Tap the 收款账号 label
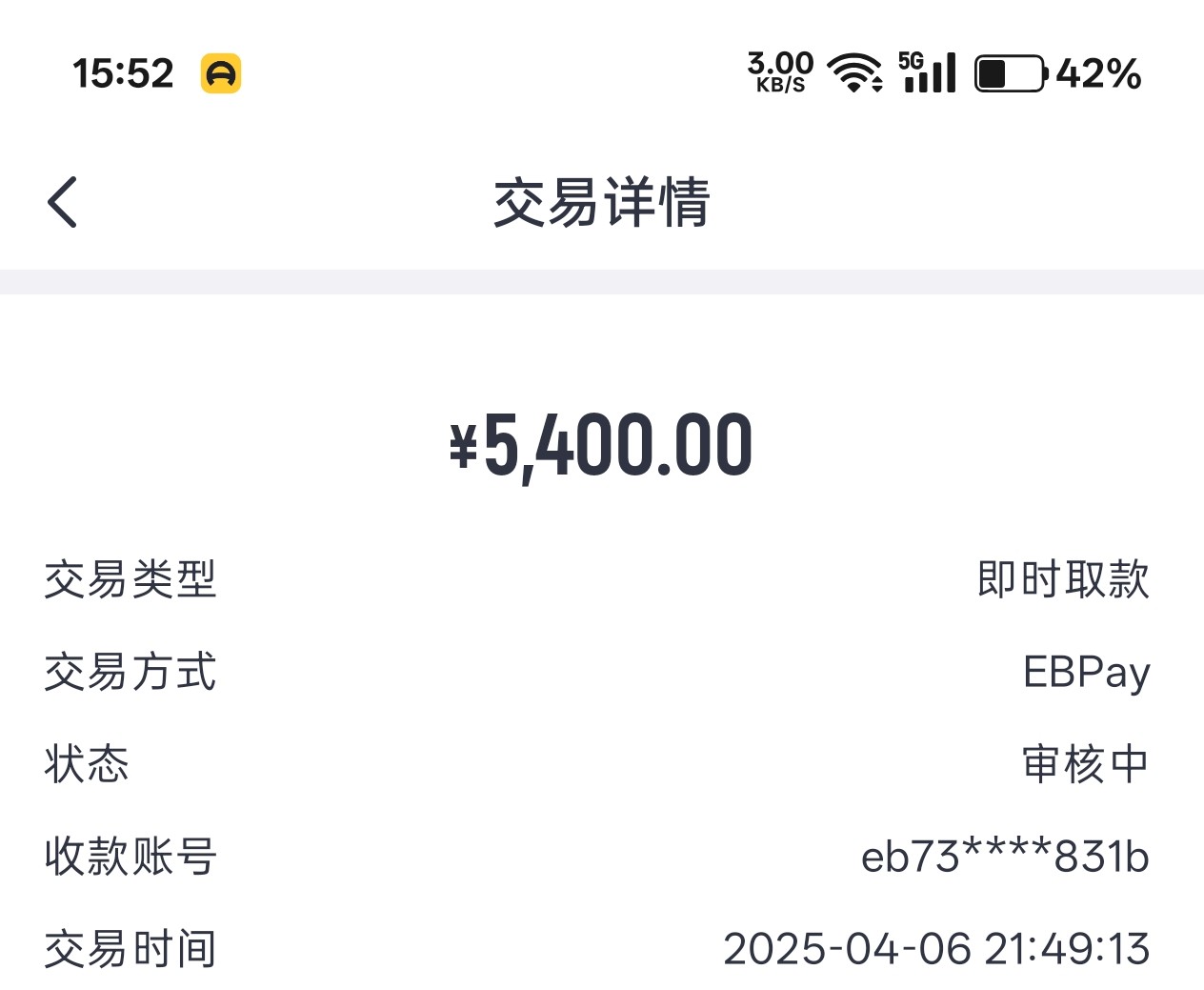The width and height of the screenshot is (1204, 990). pos(130,857)
